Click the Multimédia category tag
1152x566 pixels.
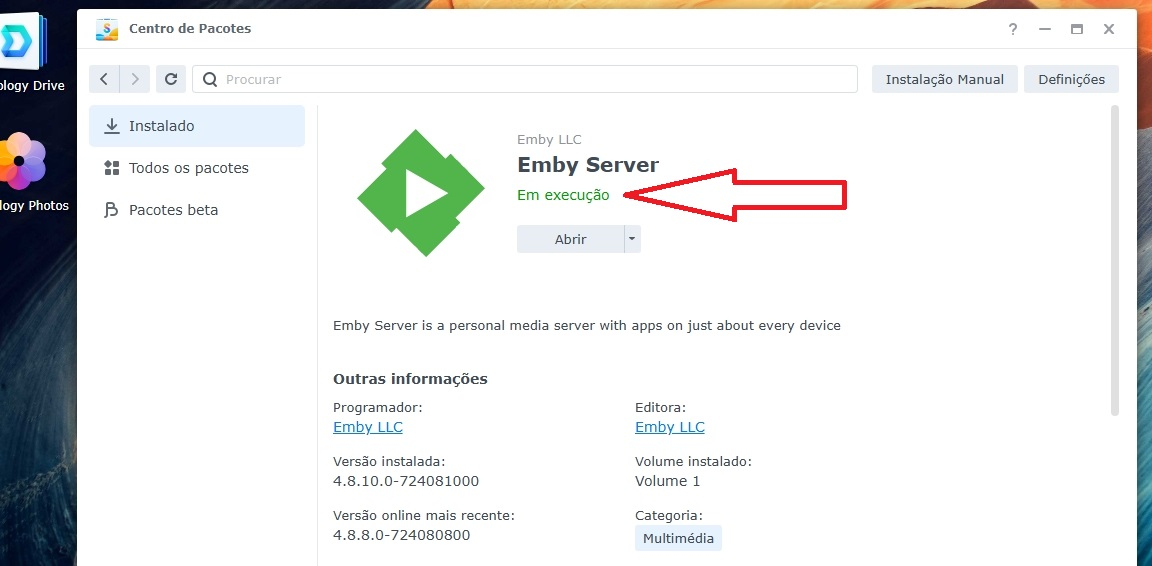point(678,538)
